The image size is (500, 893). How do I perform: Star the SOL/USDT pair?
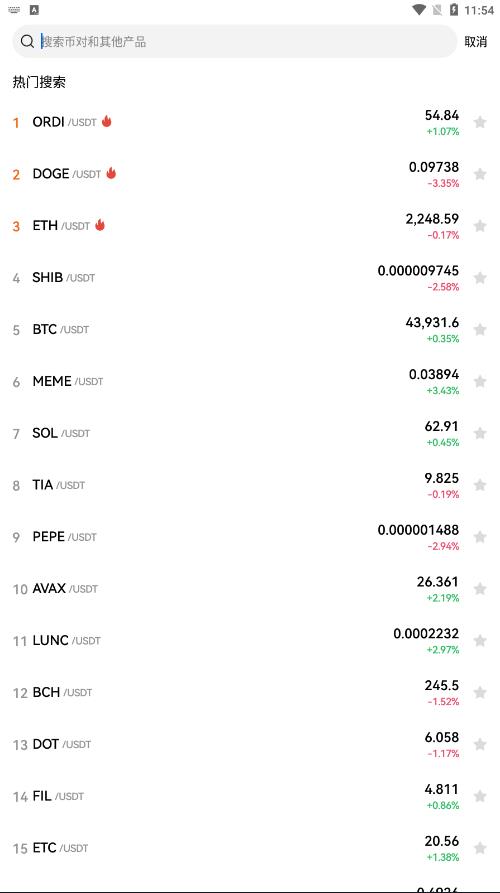(480, 433)
